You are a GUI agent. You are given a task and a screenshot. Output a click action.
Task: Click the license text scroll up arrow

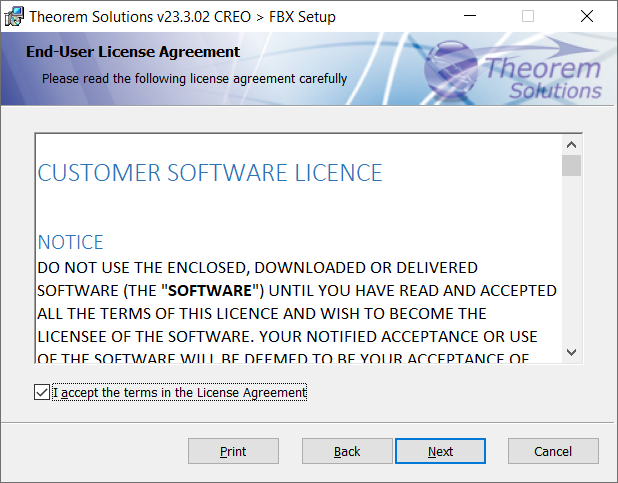pos(571,145)
